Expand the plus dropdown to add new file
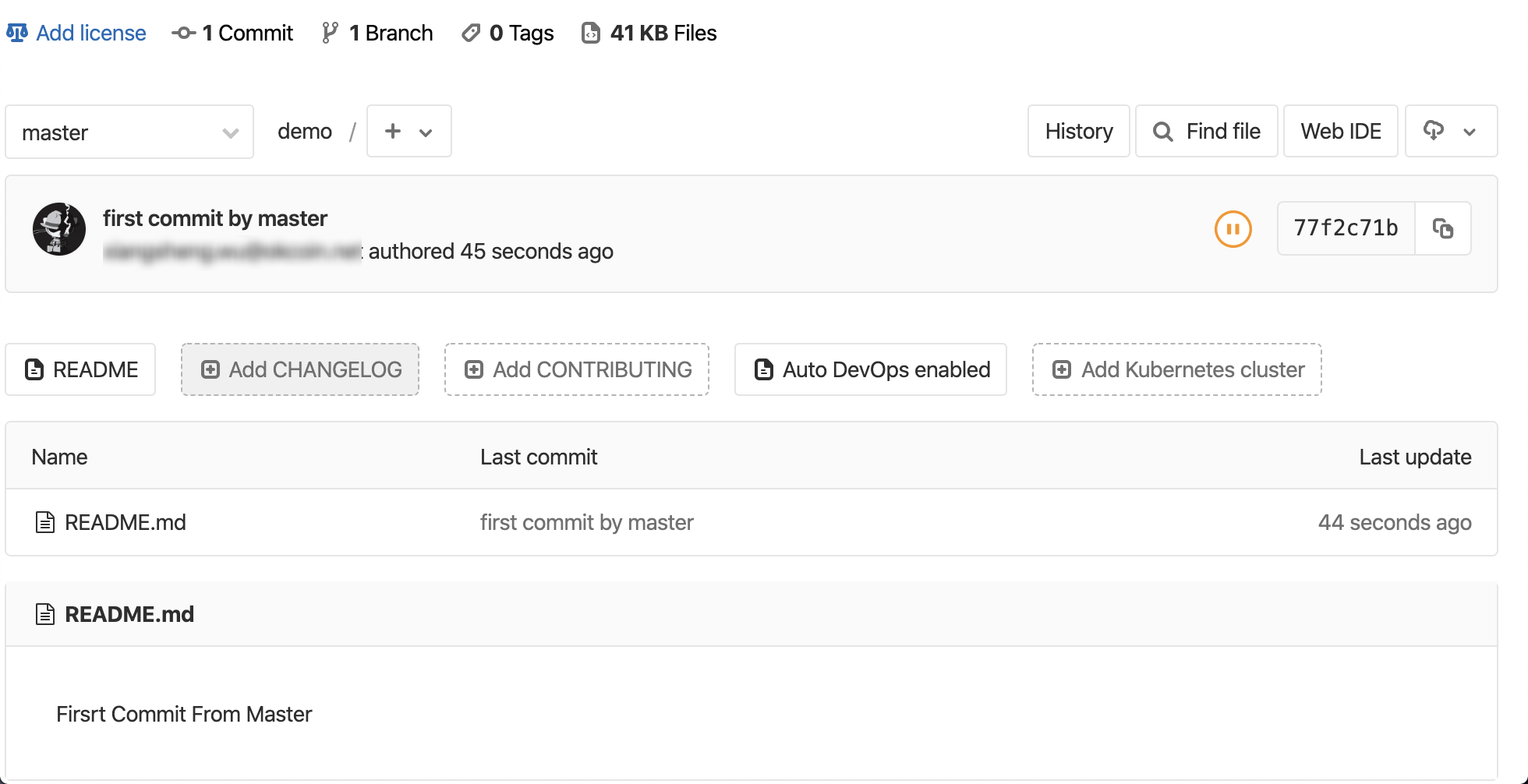1528x784 pixels. pyautogui.click(x=409, y=131)
